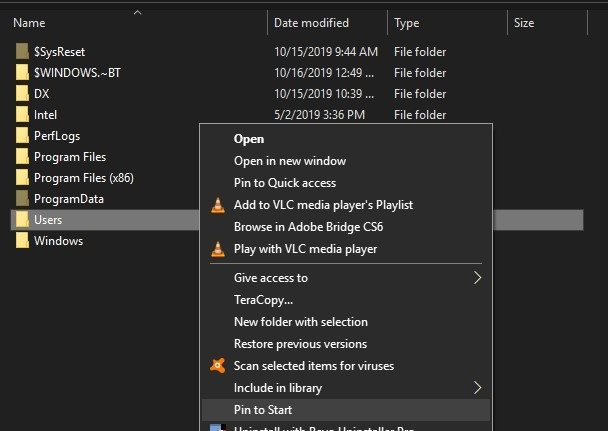This screenshot has height=431, width=608.
Task: Choose Pin to Quick access
Action: point(284,183)
